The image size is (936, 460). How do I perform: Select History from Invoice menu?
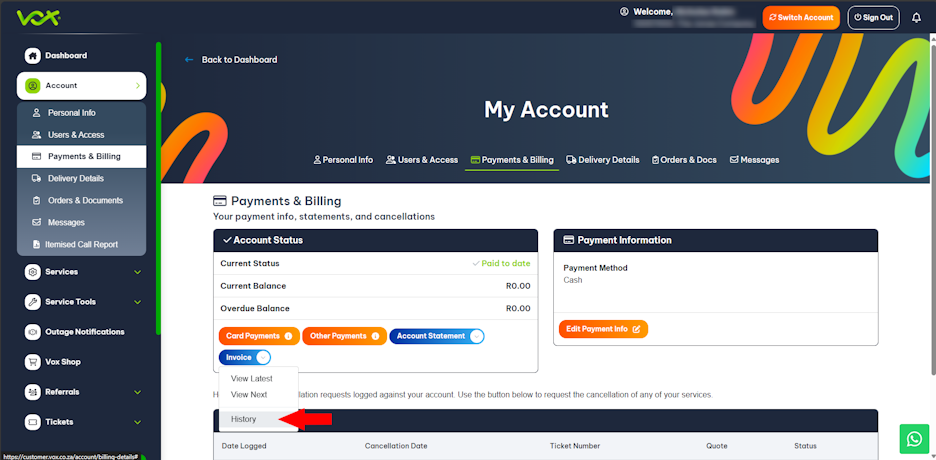coord(244,419)
